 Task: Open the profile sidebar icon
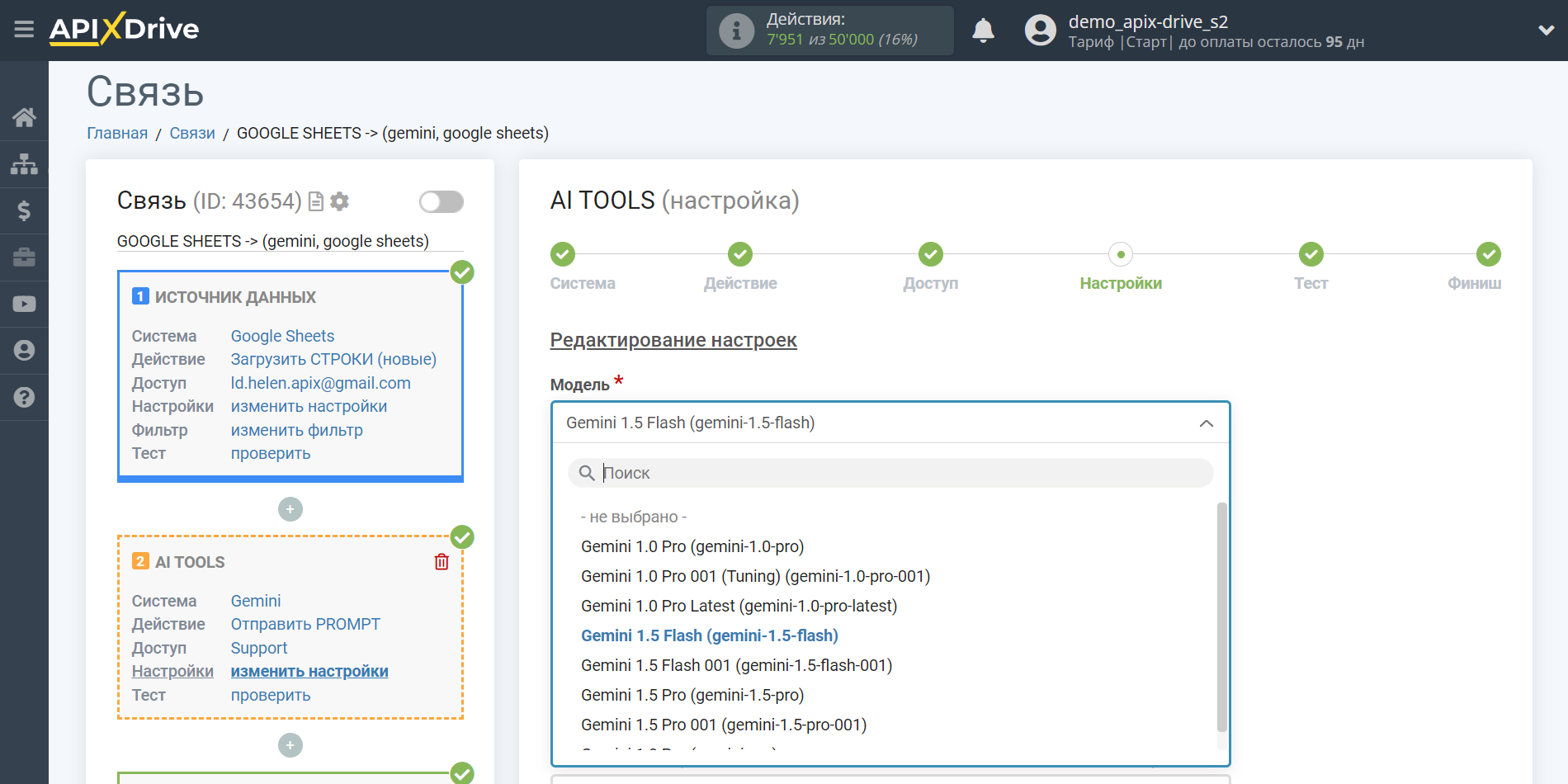coord(24,351)
